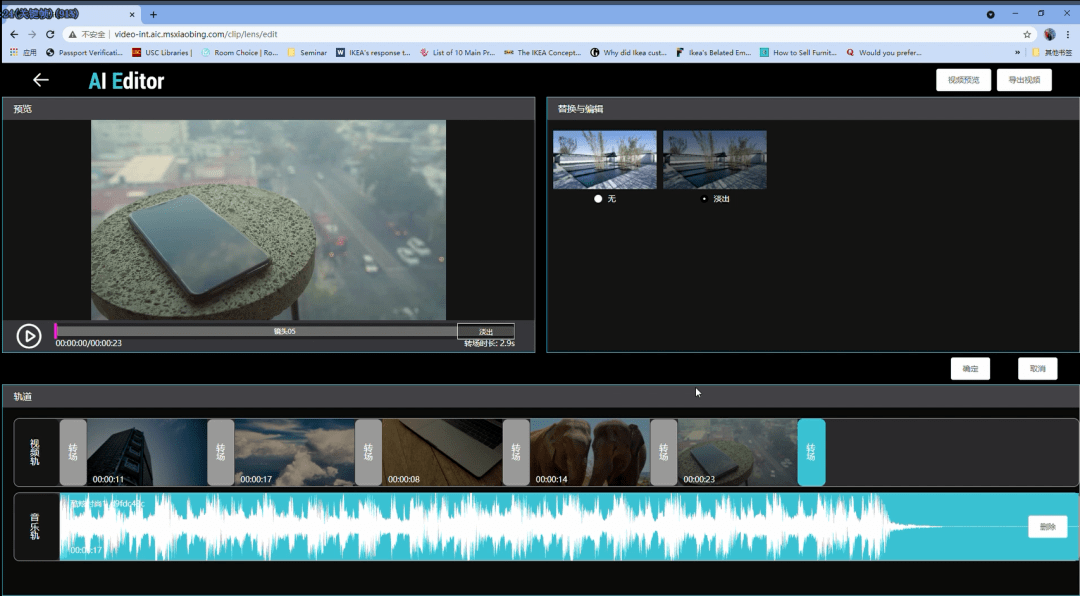Select the highlighted blue transition block

[811, 452]
